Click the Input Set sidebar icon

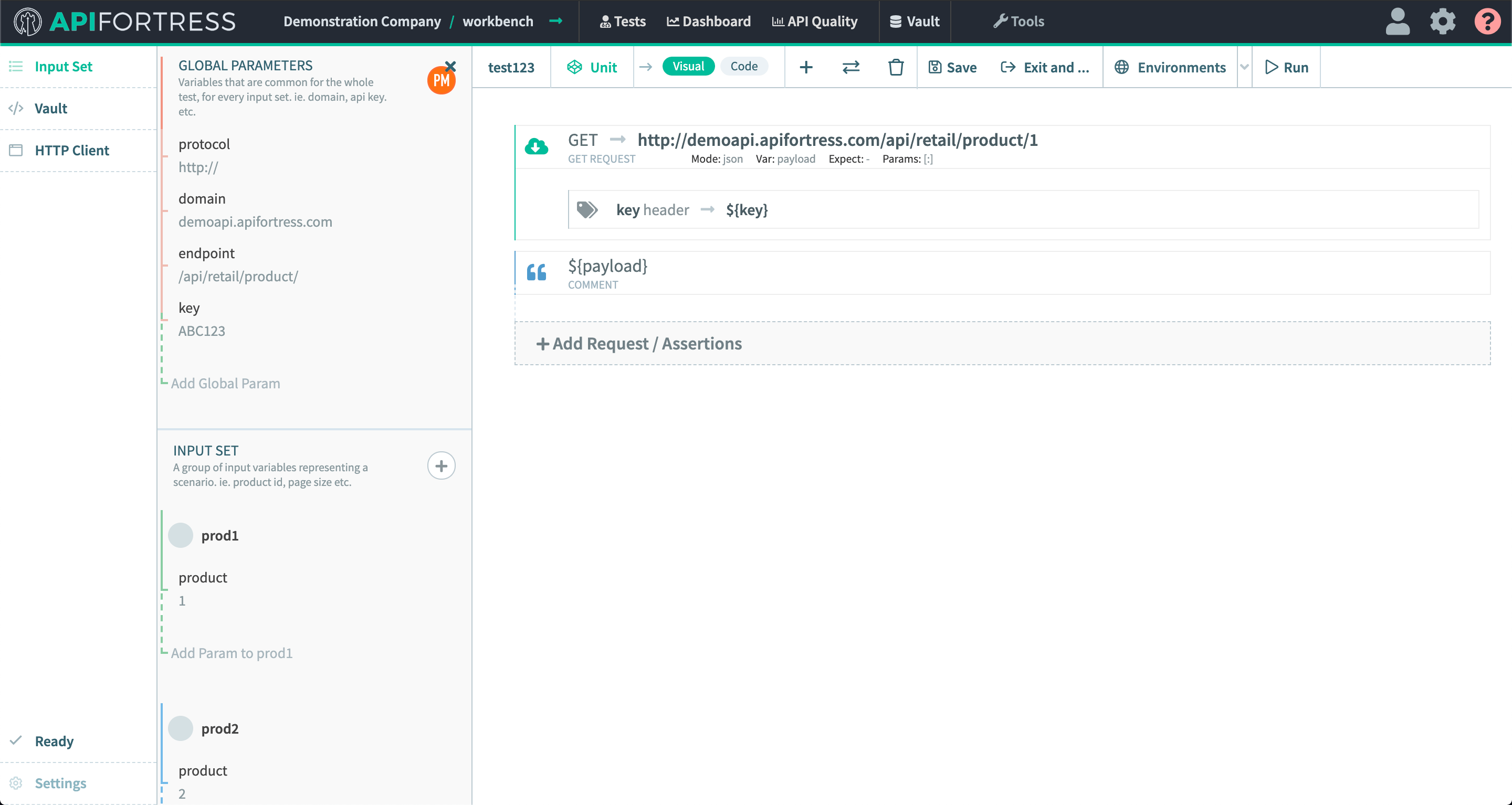[15, 66]
